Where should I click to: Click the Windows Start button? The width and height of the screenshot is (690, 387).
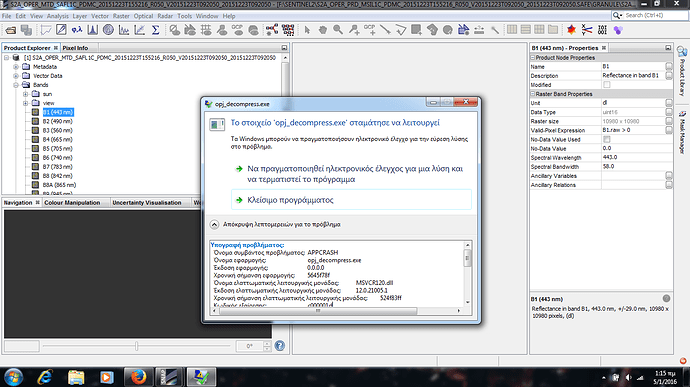[14, 377]
